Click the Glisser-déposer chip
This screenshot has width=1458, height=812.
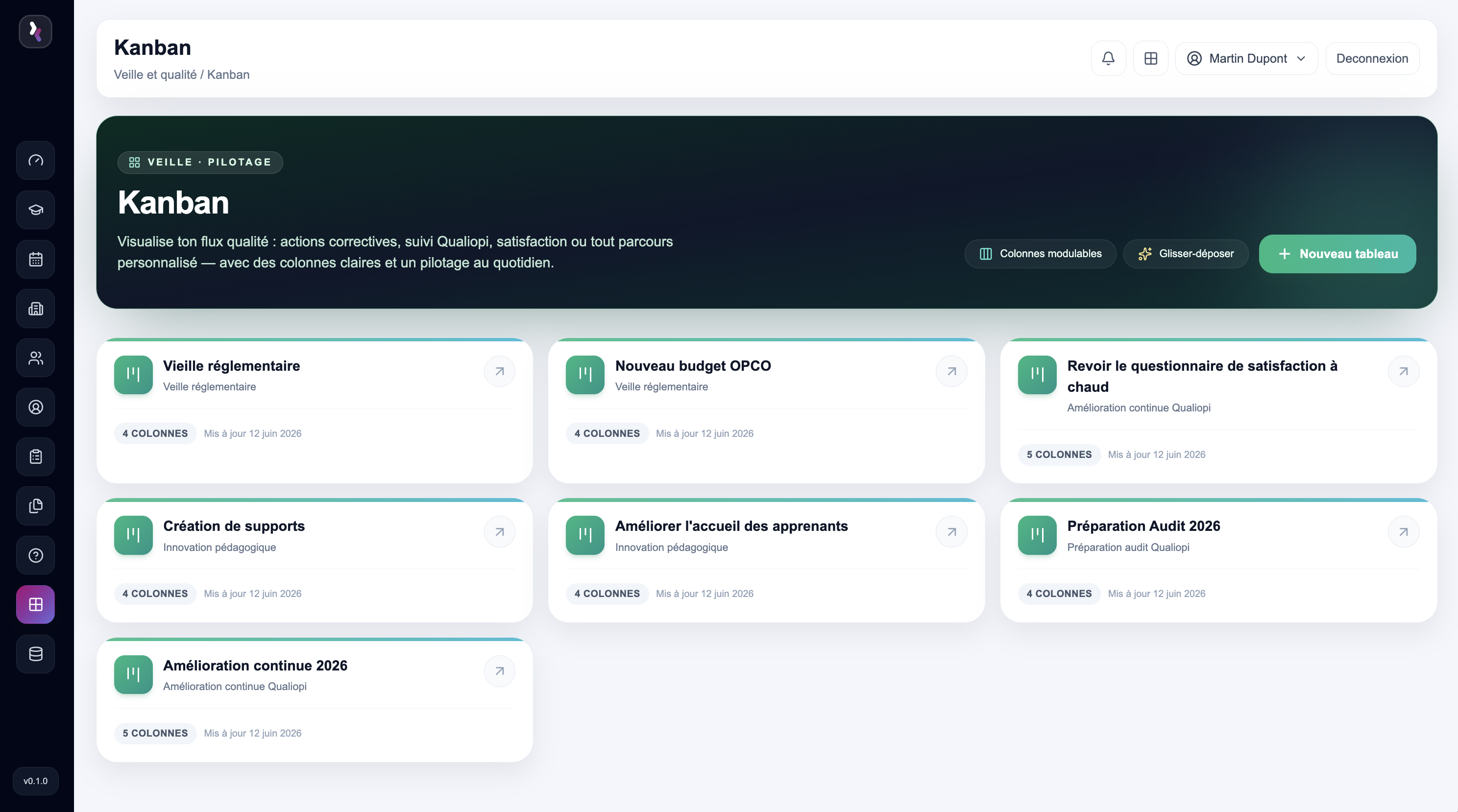point(1186,254)
